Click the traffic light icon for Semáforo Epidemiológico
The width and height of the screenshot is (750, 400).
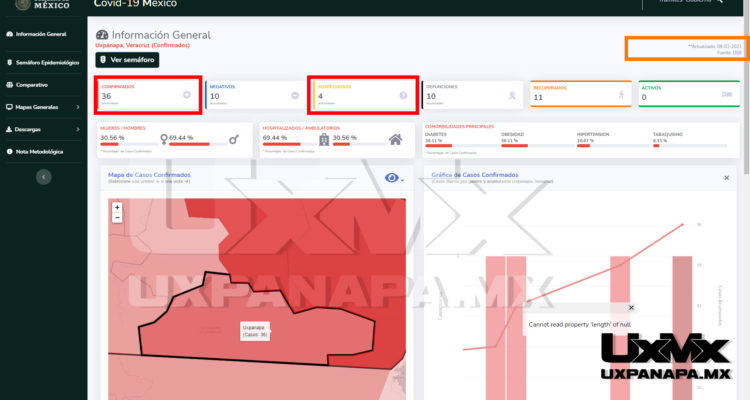tap(10, 63)
